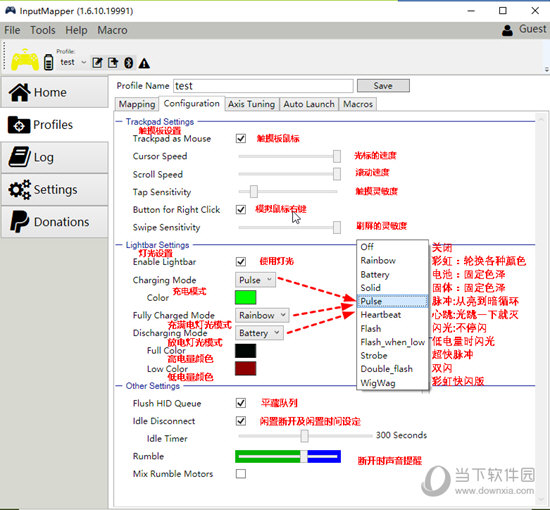Click the Swipe Sensitivity slider handle
Image resolution: width=550 pixels, height=510 pixels.
[x=337, y=227]
